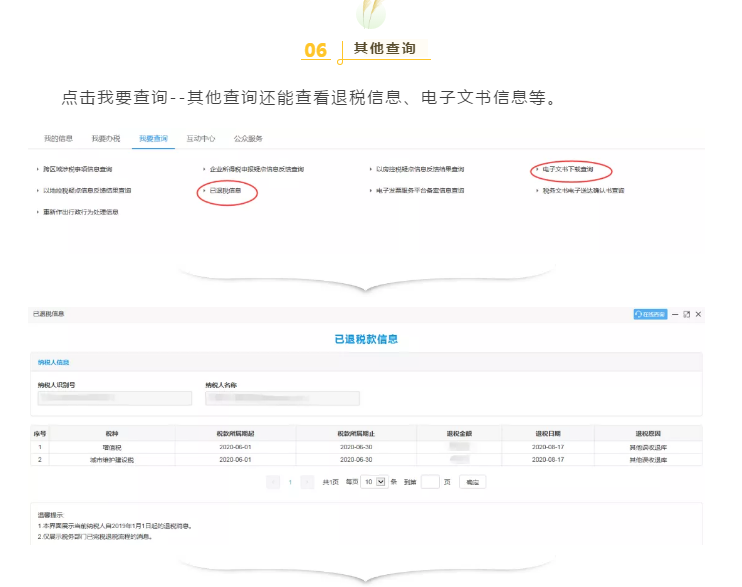Click row 1's 2020-06-01 start date cell
Image resolution: width=742 pixels, height=587 pixels.
click(235, 447)
